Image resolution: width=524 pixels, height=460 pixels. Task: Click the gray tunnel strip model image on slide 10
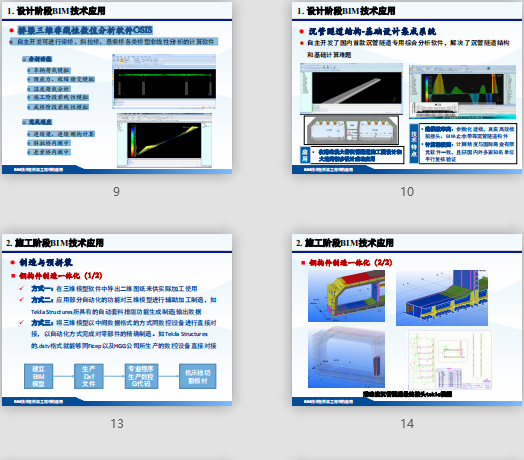point(351,89)
